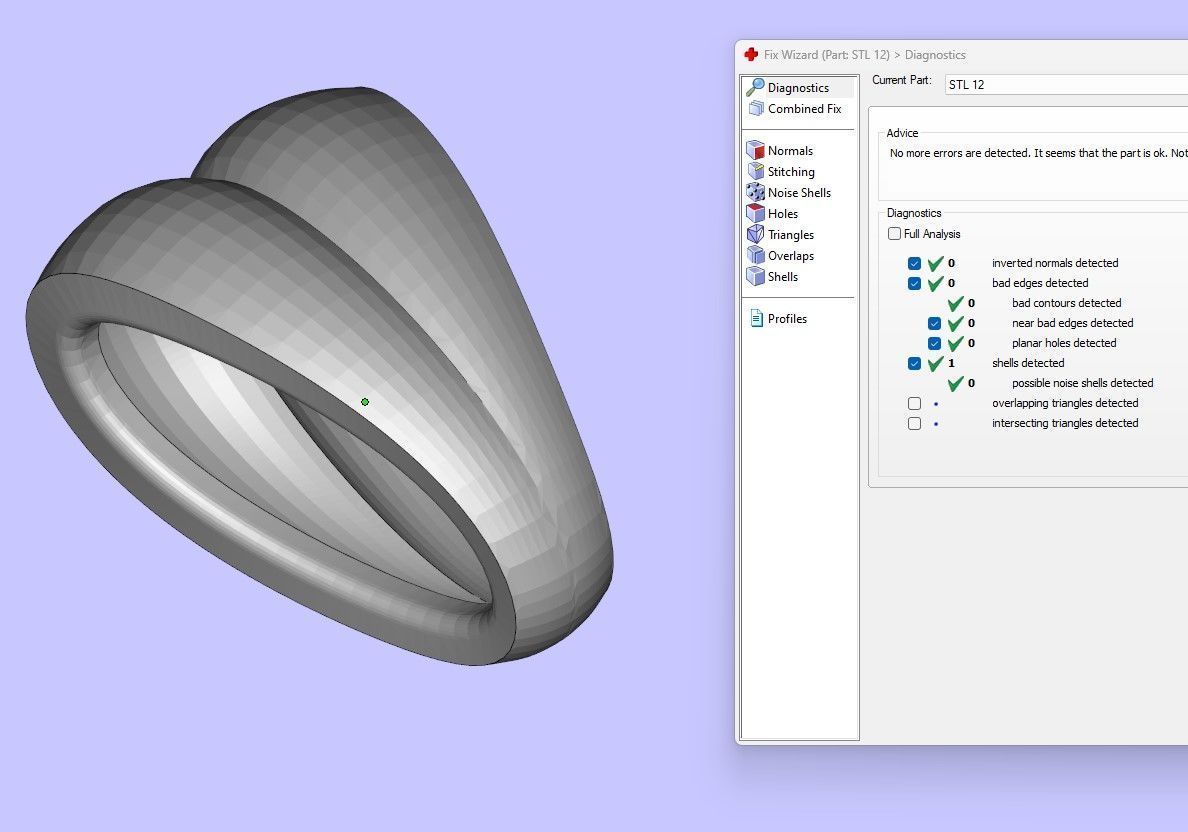The width and height of the screenshot is (1188, 832).
Task: Click the Current Part field STL 12
Action: (x=1066, y=84)
